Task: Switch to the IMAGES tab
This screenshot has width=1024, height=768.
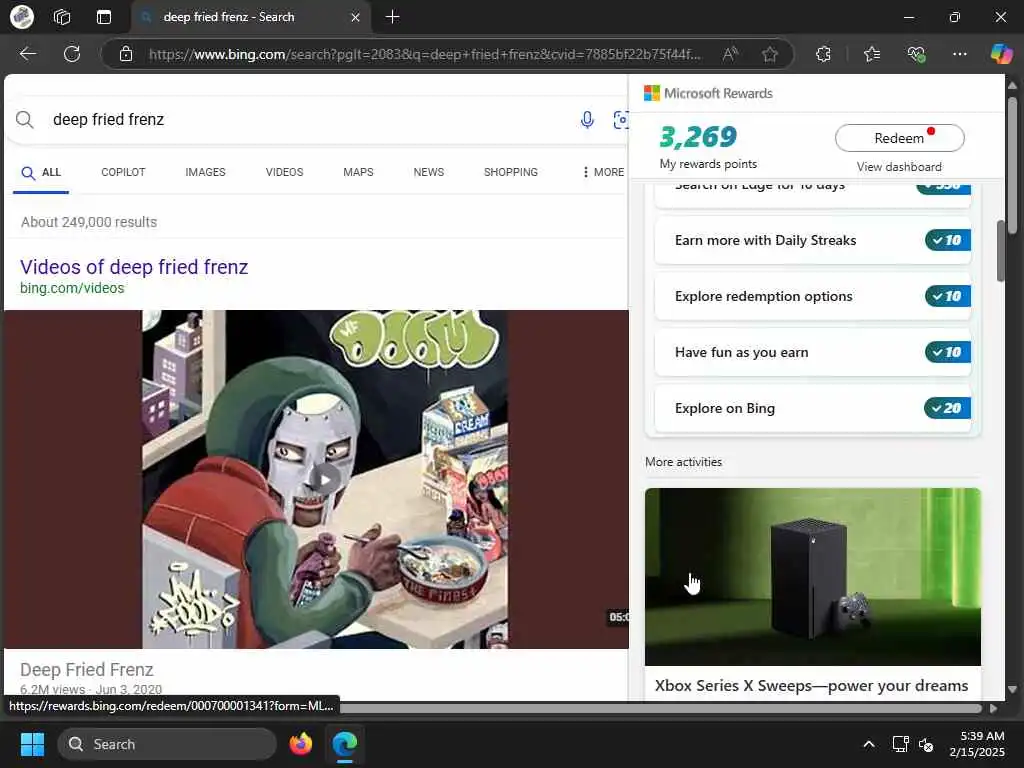Action: click(x=205, y=172)
